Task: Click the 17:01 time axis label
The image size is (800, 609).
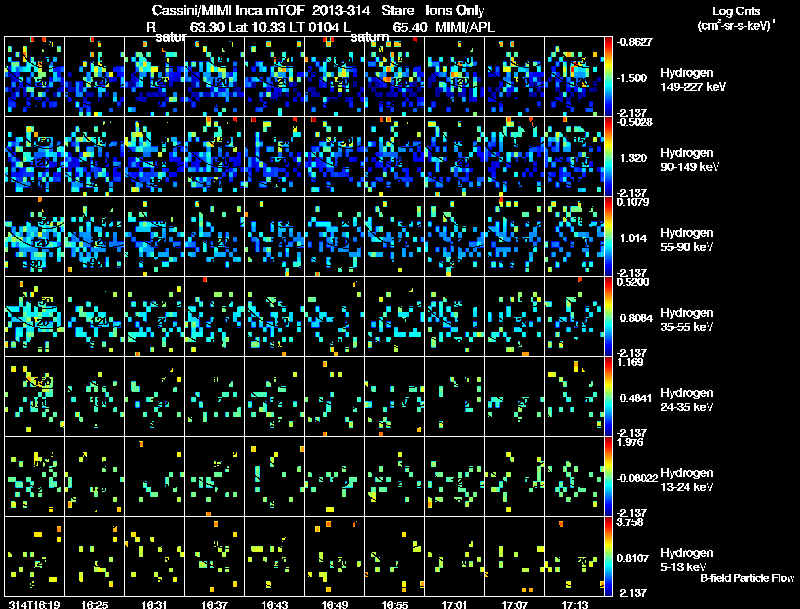Action: (x=455, y=604)
